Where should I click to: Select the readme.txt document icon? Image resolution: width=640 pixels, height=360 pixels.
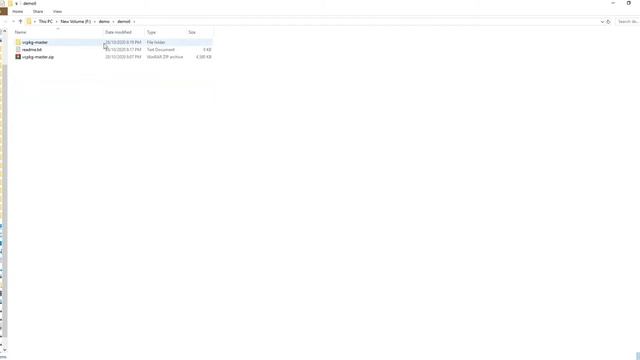tap(18, 49)
